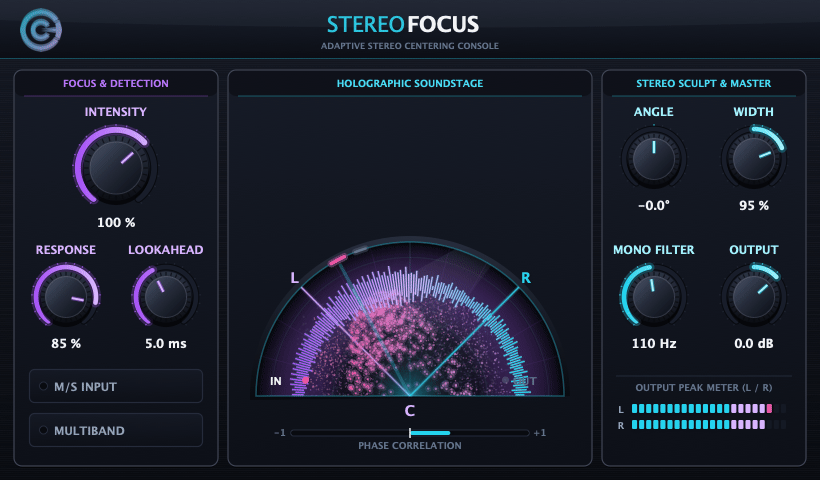Click the 100 % intensity value

tap(116, 222)
